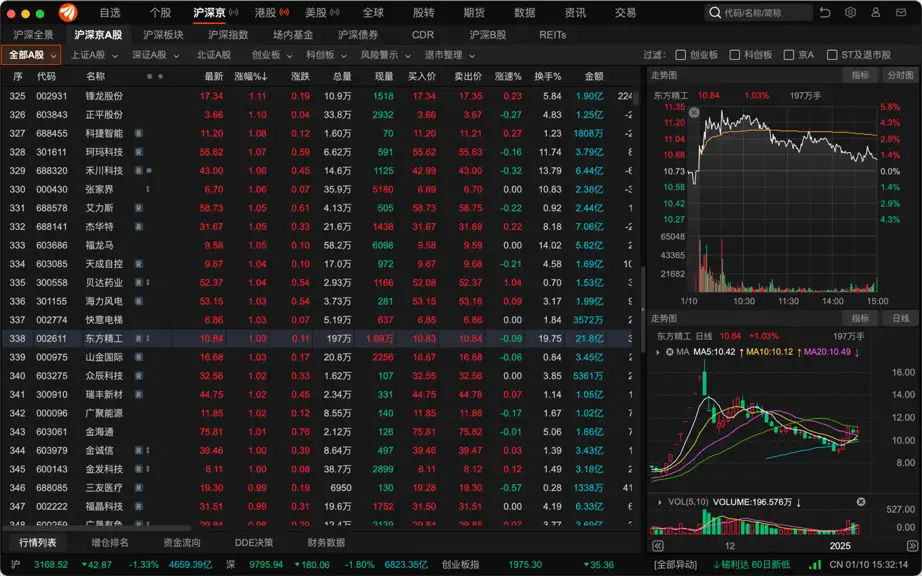Enable the 科创板 filter checkbox
This screenshot has width=922, height=576.
click(x=734, y=55)
